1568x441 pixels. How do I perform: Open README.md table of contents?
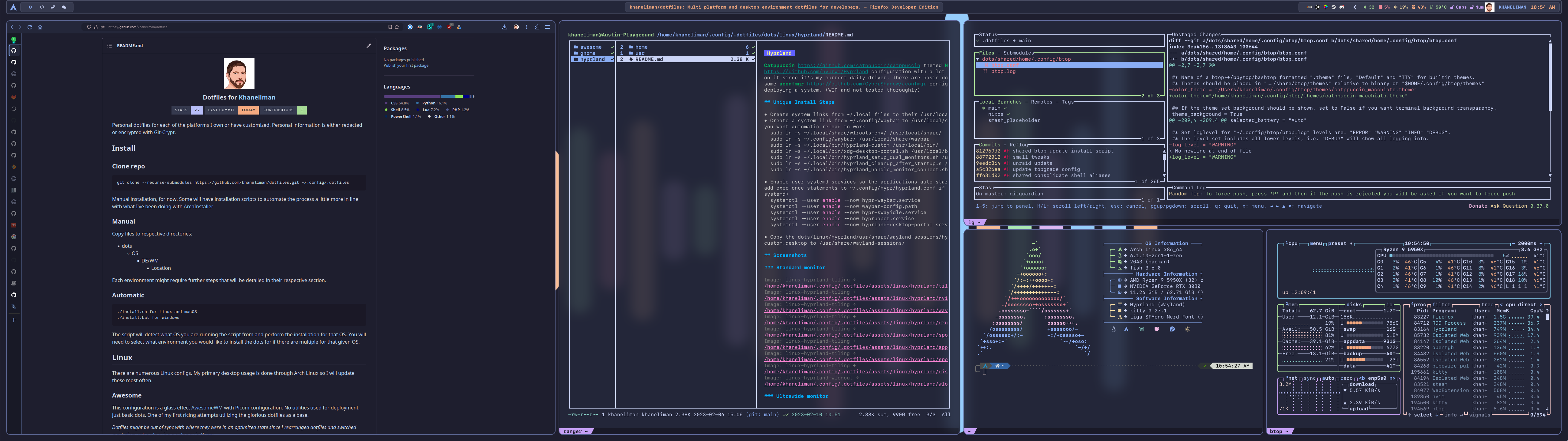click(x=110, y=45)
